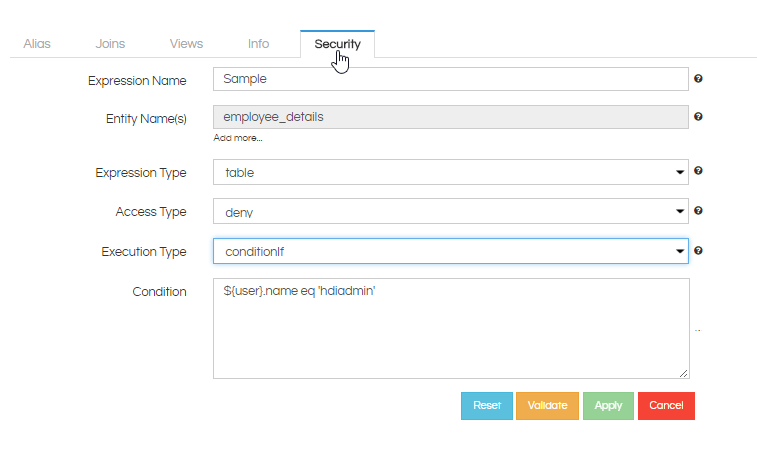Grab the Condition textarea resize handle

684,373
